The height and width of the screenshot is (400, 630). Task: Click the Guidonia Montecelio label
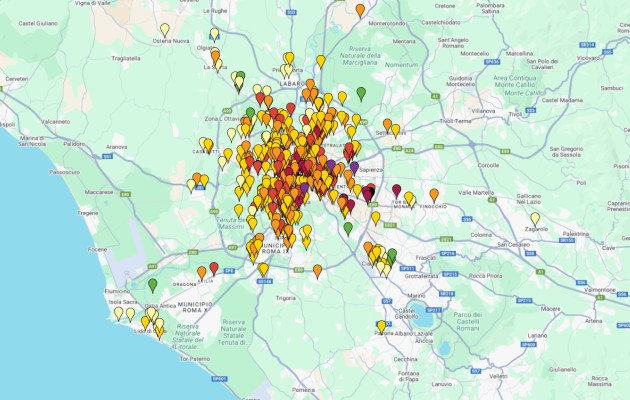[463, 81]
